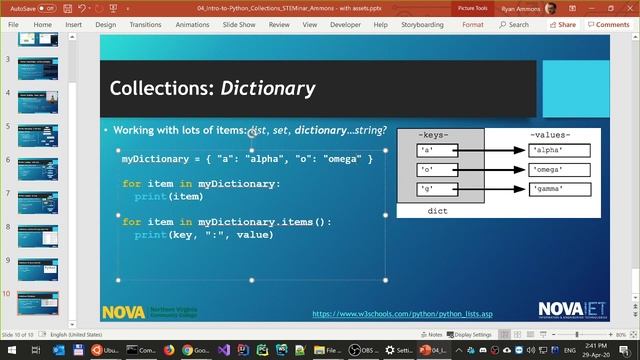Open Outlook from the taskbar
This screenshot has width=640, height=360.
[x=59, y=350]
